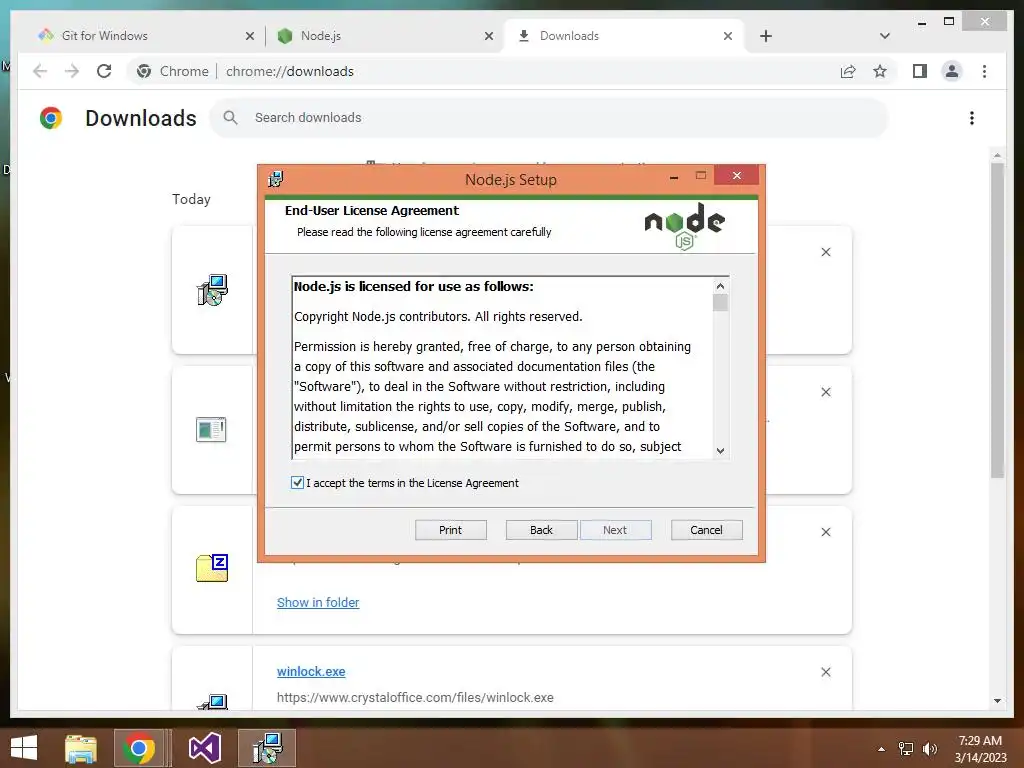Viewport: 1024px width, 768px height.
Task: Click the search magnifier icon in Downloads
Action: tap(230, 118)
